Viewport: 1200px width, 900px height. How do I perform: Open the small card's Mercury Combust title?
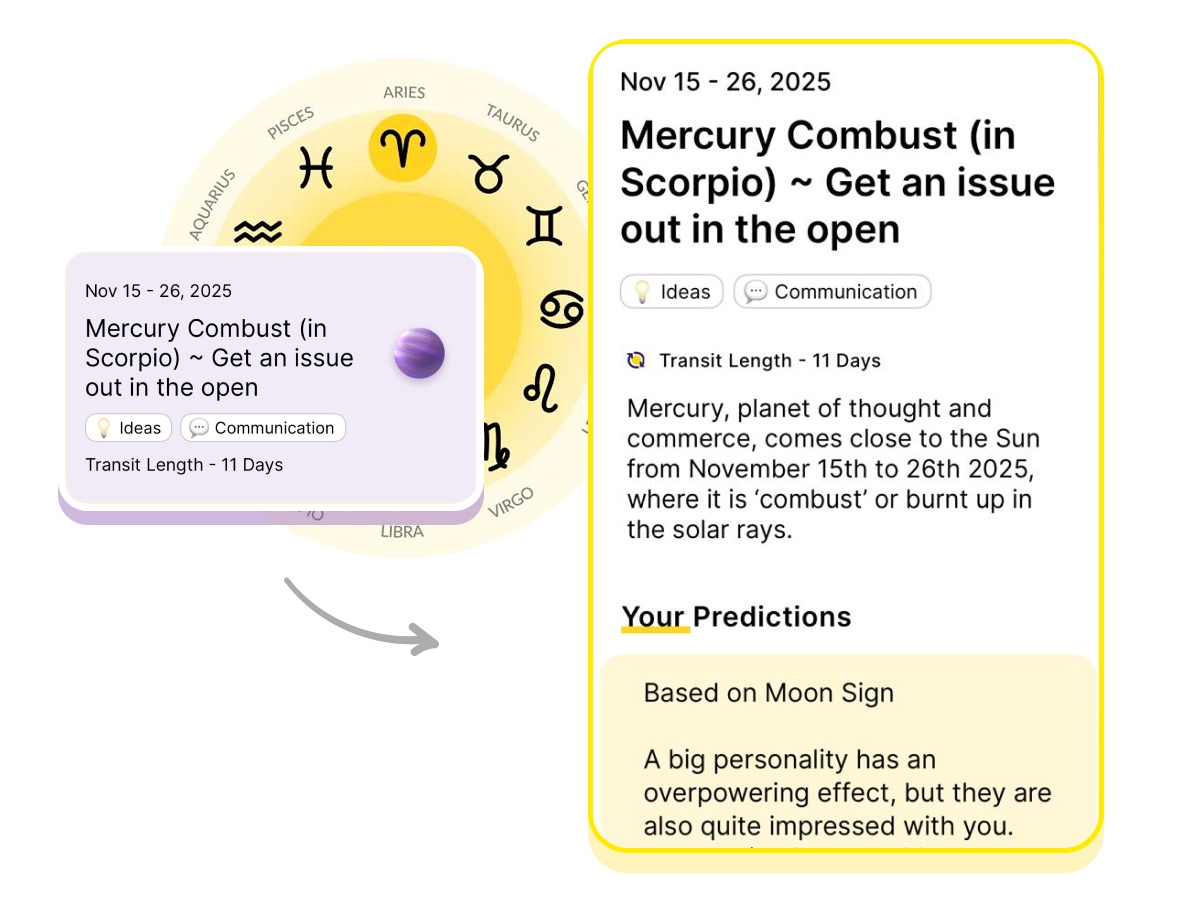[220, 357]
